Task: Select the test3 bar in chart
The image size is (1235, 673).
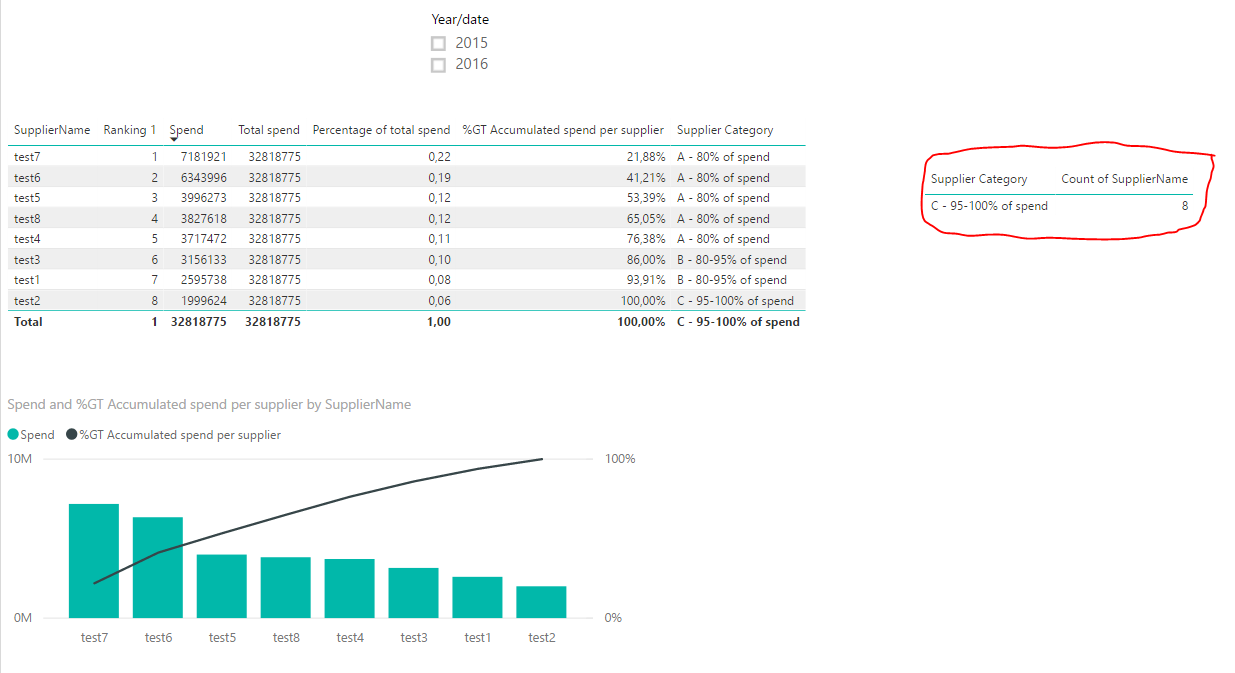Action: (x=414, y=593)
